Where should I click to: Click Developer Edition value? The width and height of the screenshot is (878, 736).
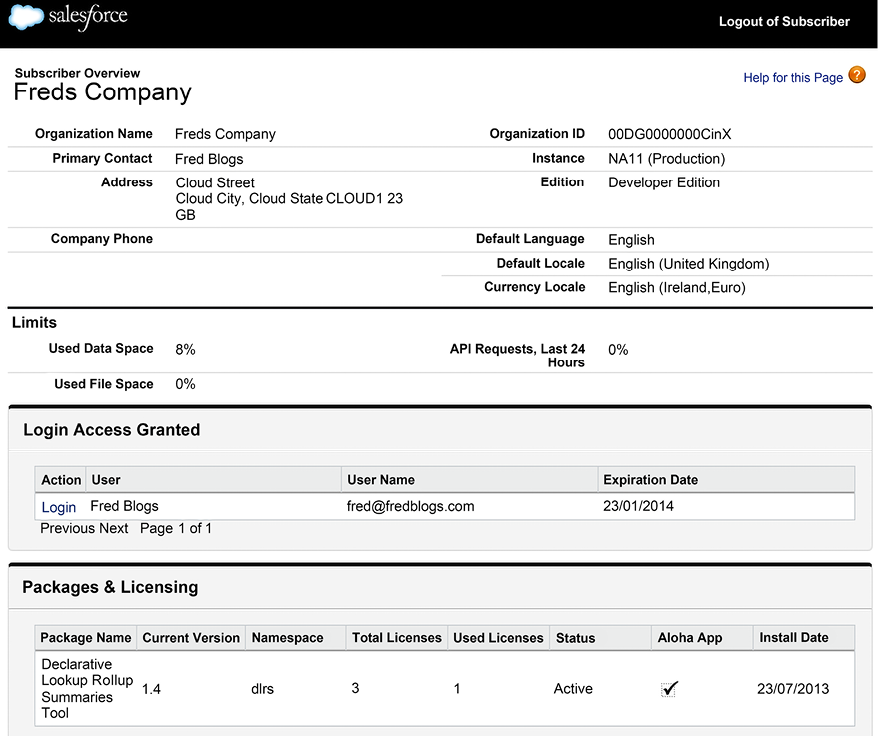pyautogui.click(x=664, y=182)
